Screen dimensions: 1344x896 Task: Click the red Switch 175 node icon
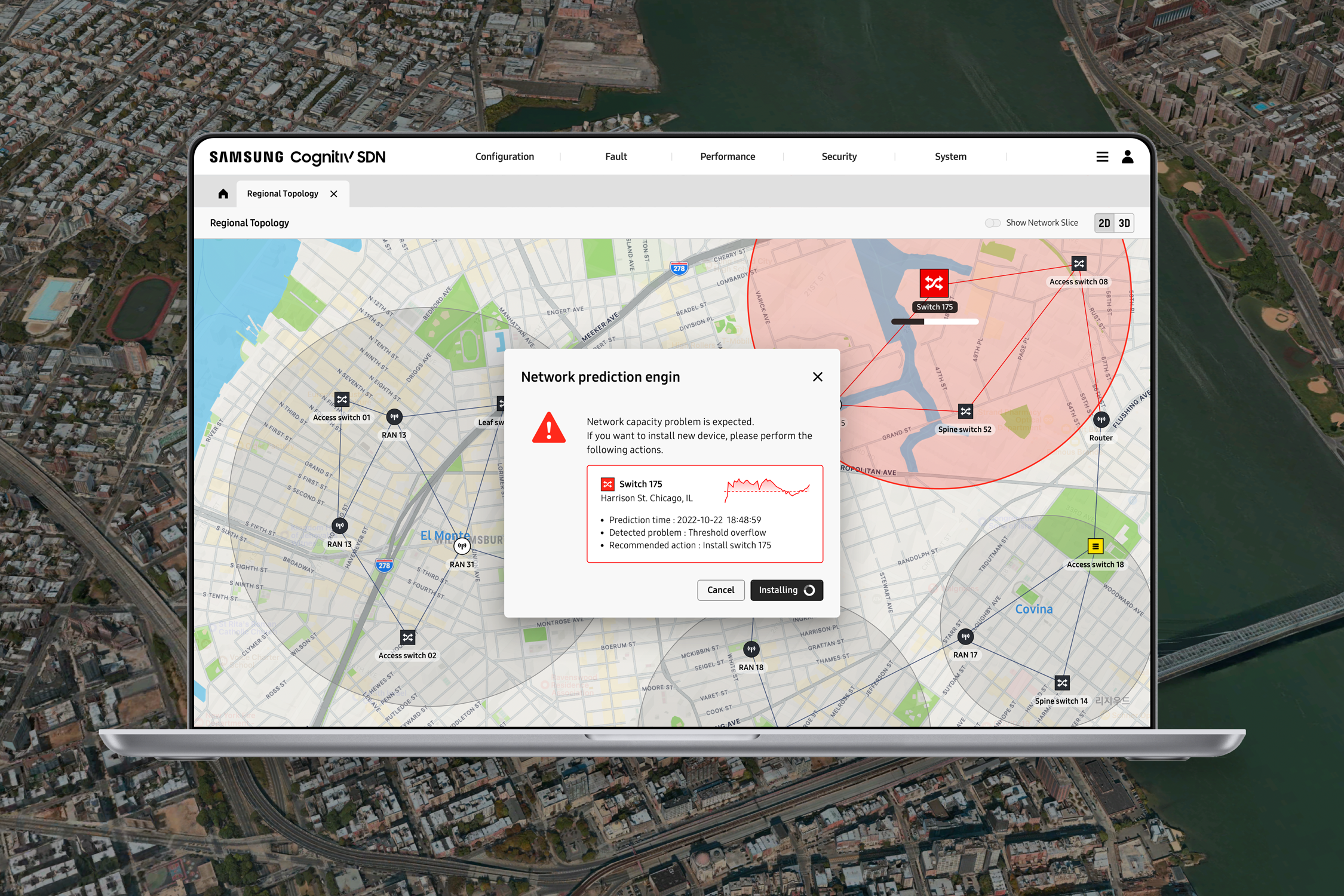[934, 283]
